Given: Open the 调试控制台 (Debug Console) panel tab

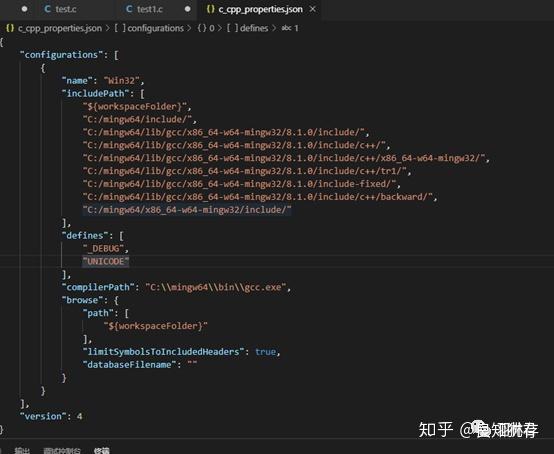Looking at the screenshot, I should [x=62, y=450].
